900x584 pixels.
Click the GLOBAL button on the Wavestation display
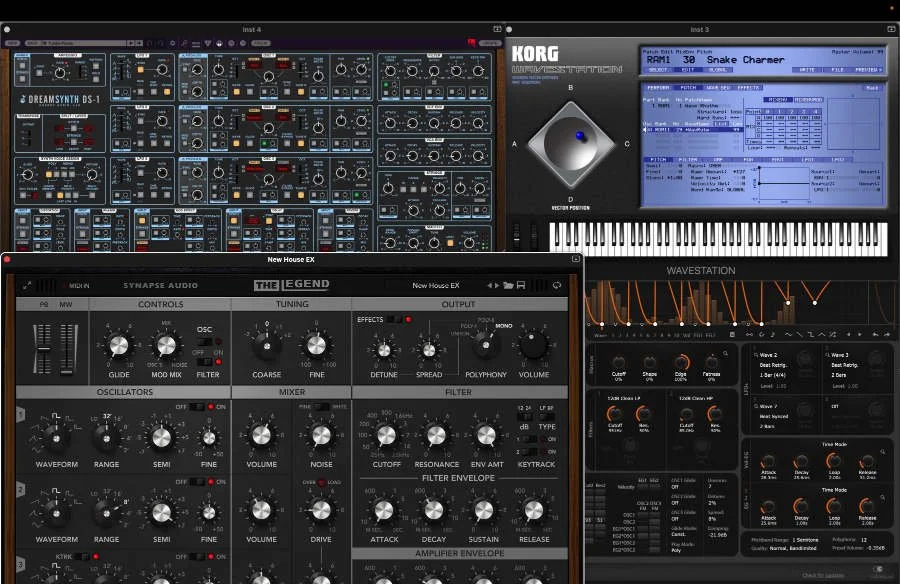716,72
